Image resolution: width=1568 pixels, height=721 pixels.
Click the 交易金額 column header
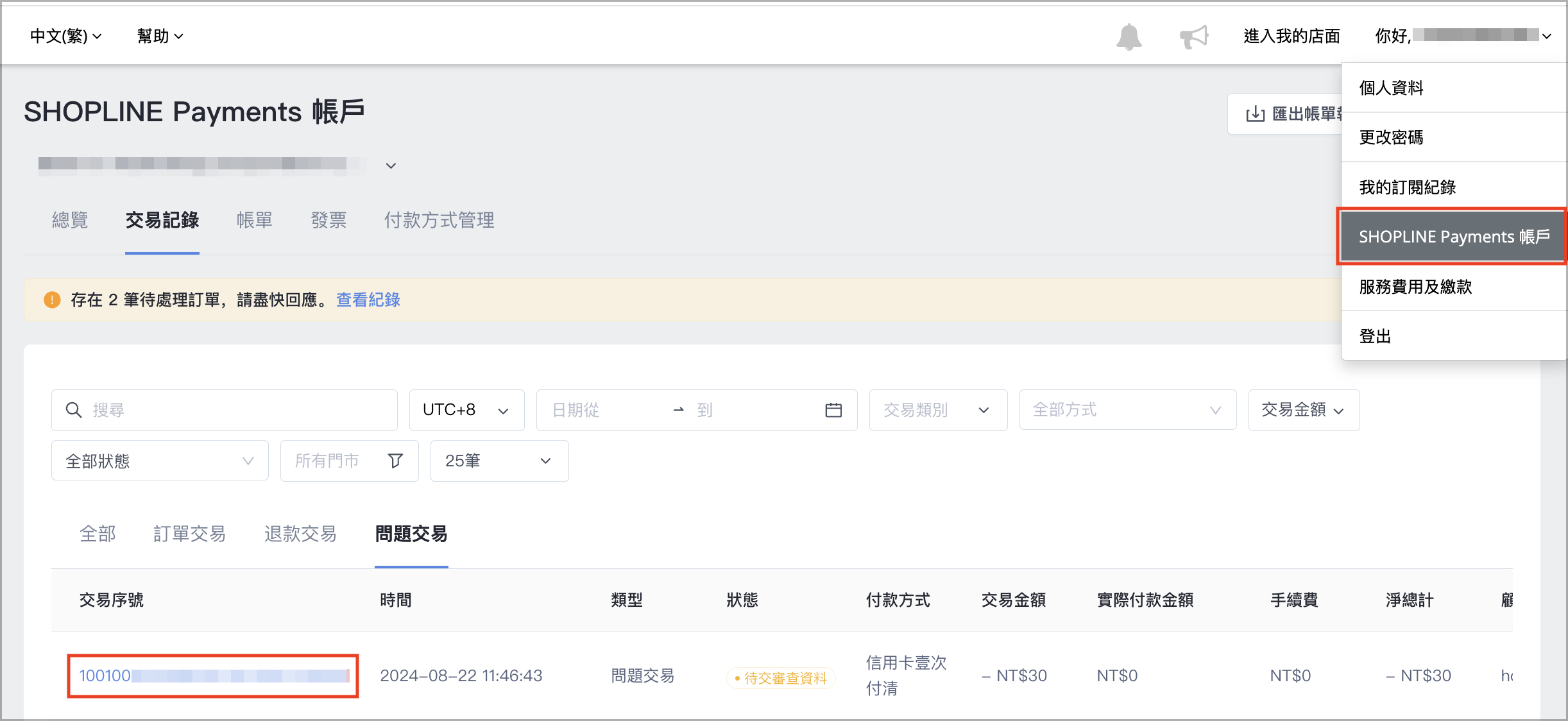pos(1014,600)
